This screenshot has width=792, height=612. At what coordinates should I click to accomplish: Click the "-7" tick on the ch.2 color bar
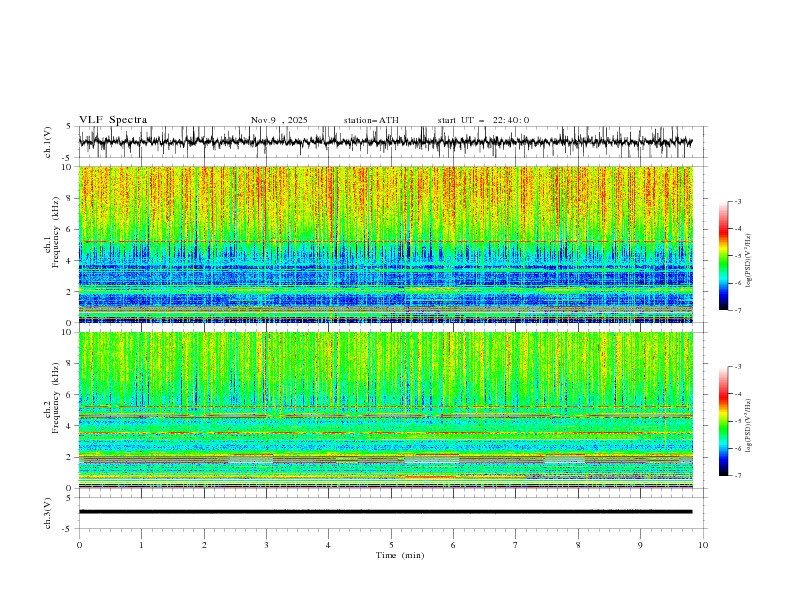pos(738,476)
